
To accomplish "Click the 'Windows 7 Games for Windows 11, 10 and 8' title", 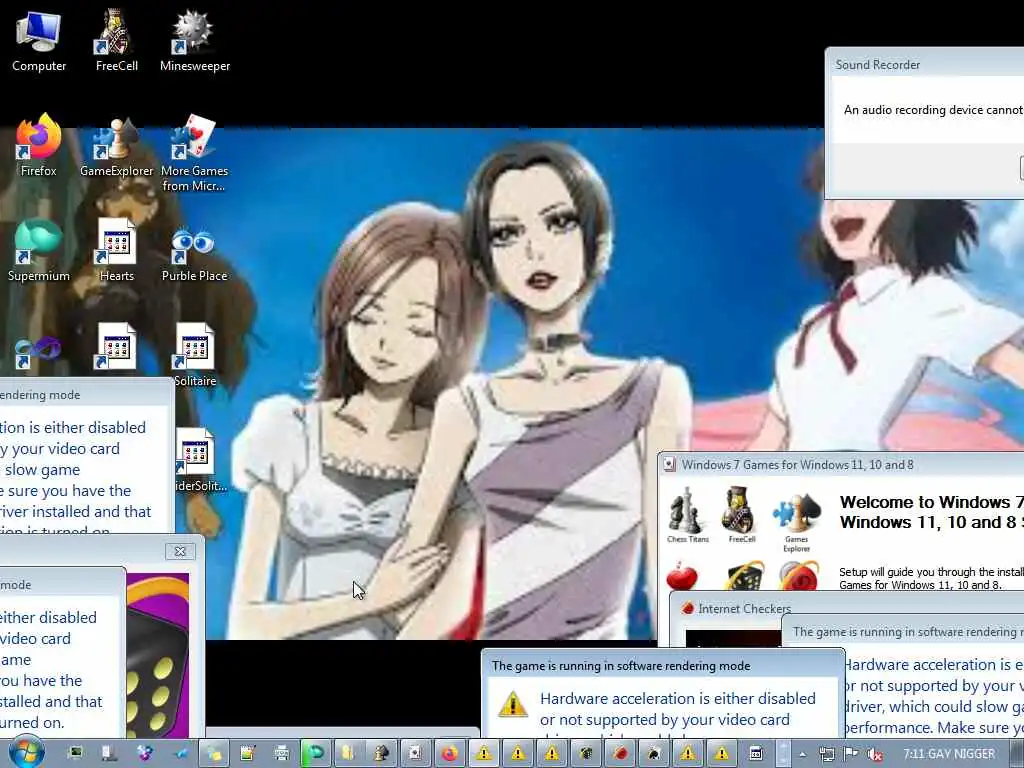I will [x=797, y=464].
